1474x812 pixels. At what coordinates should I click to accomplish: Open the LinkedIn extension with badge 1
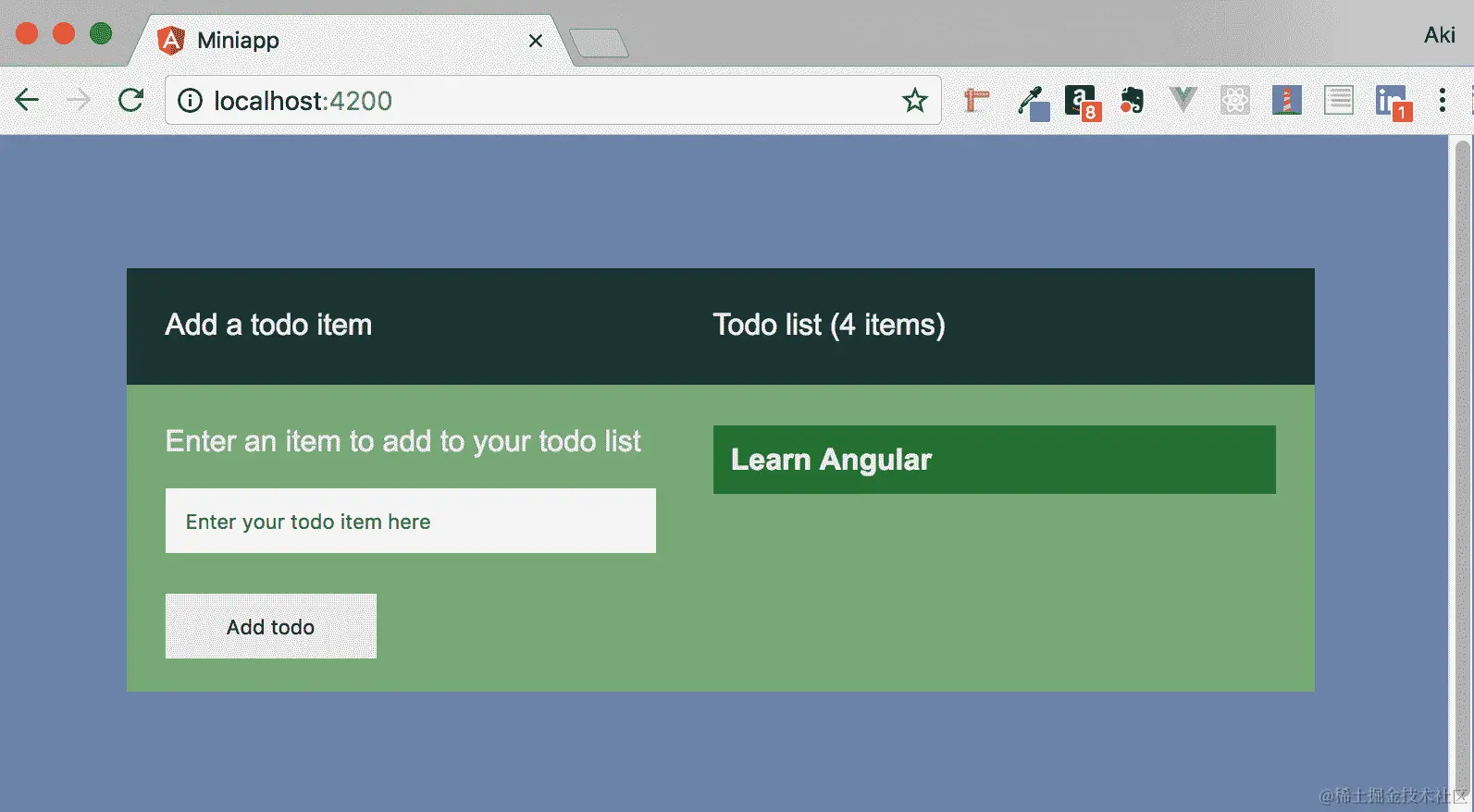[x=1393, y=102]
